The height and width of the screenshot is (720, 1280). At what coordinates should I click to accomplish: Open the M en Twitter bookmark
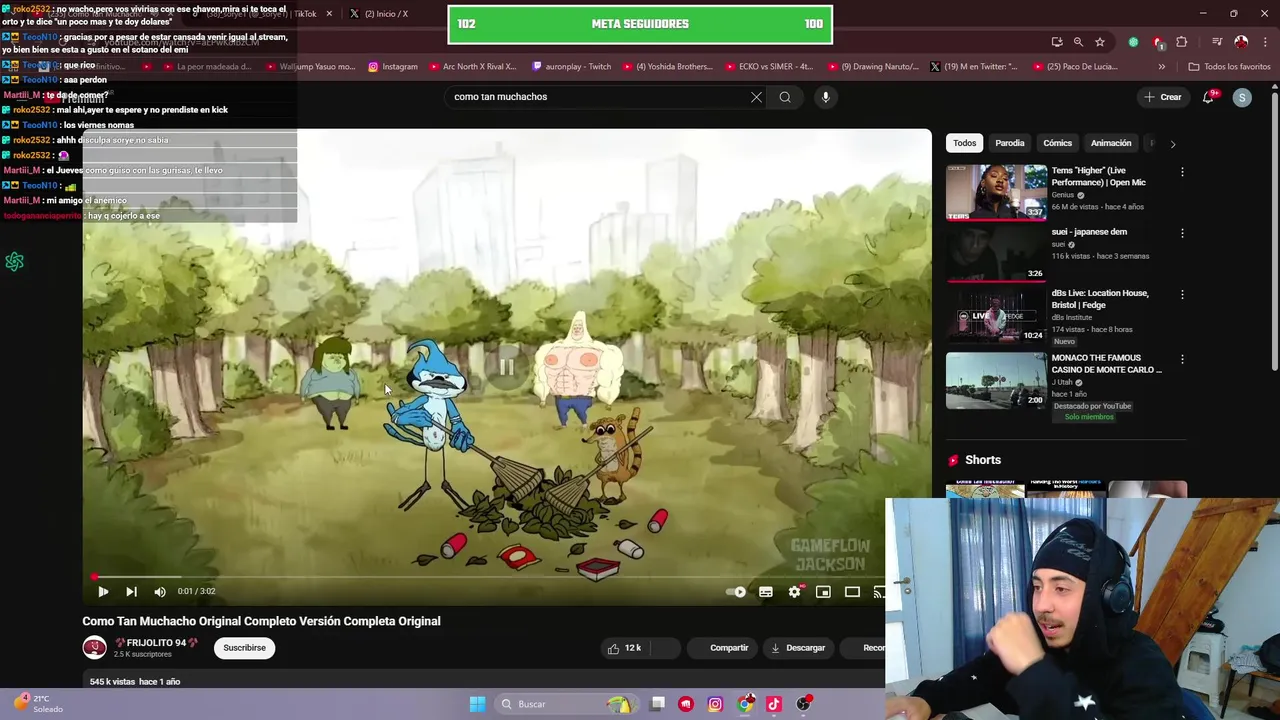(x=973, y=67)
